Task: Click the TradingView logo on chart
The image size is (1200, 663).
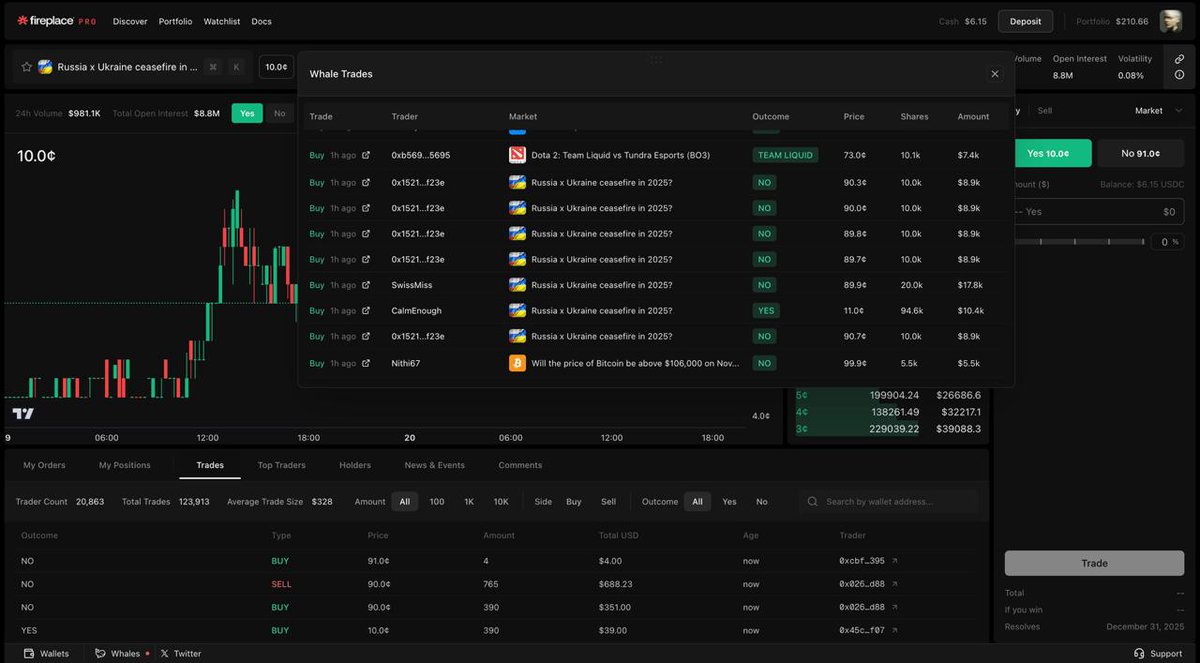Action: [23, 414]
